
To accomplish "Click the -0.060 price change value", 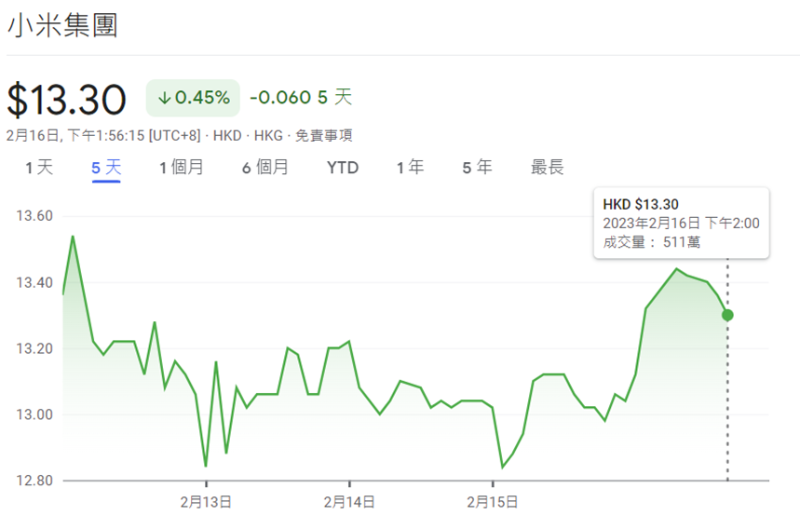I will [x=279, y=98].
